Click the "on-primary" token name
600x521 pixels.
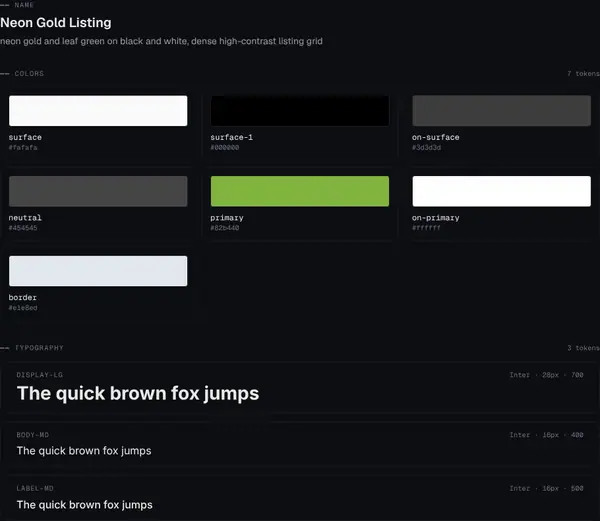tap(435, 218)
